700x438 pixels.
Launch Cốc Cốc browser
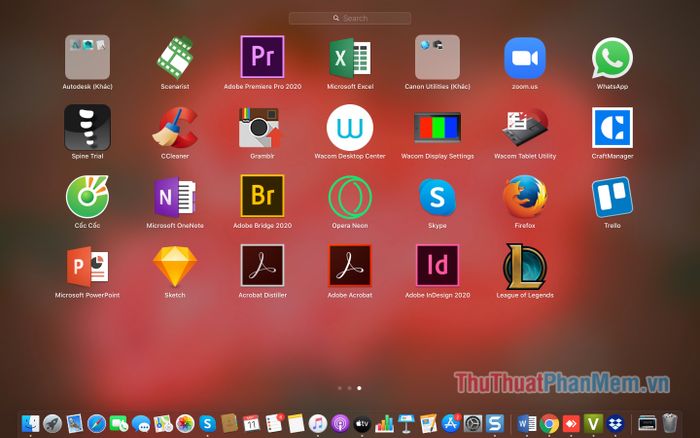[88, 196]
